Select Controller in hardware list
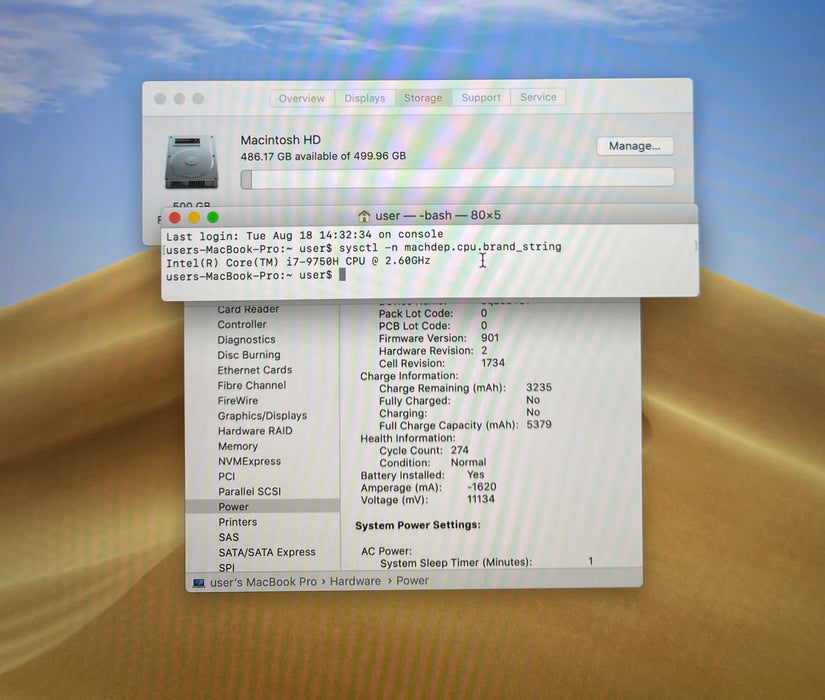The width and height of the screenshot is (825, 700). coord(242,324)
